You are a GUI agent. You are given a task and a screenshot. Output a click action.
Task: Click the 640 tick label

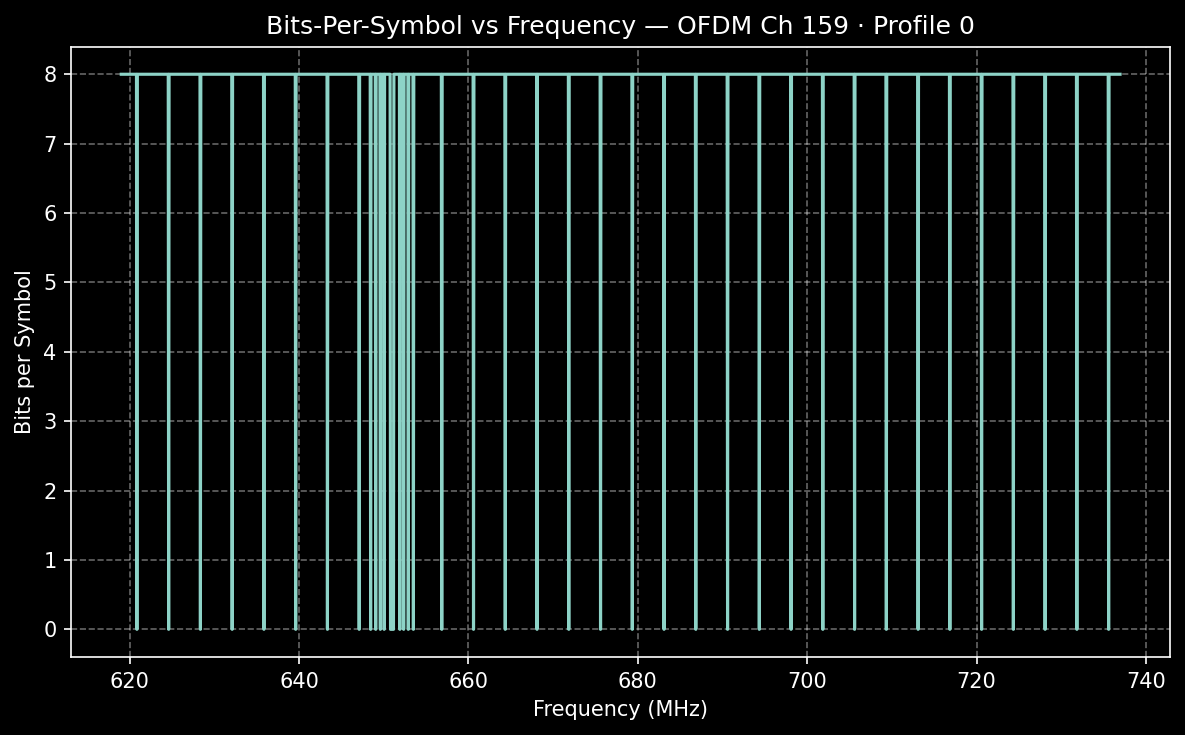(x=298, y=679)
